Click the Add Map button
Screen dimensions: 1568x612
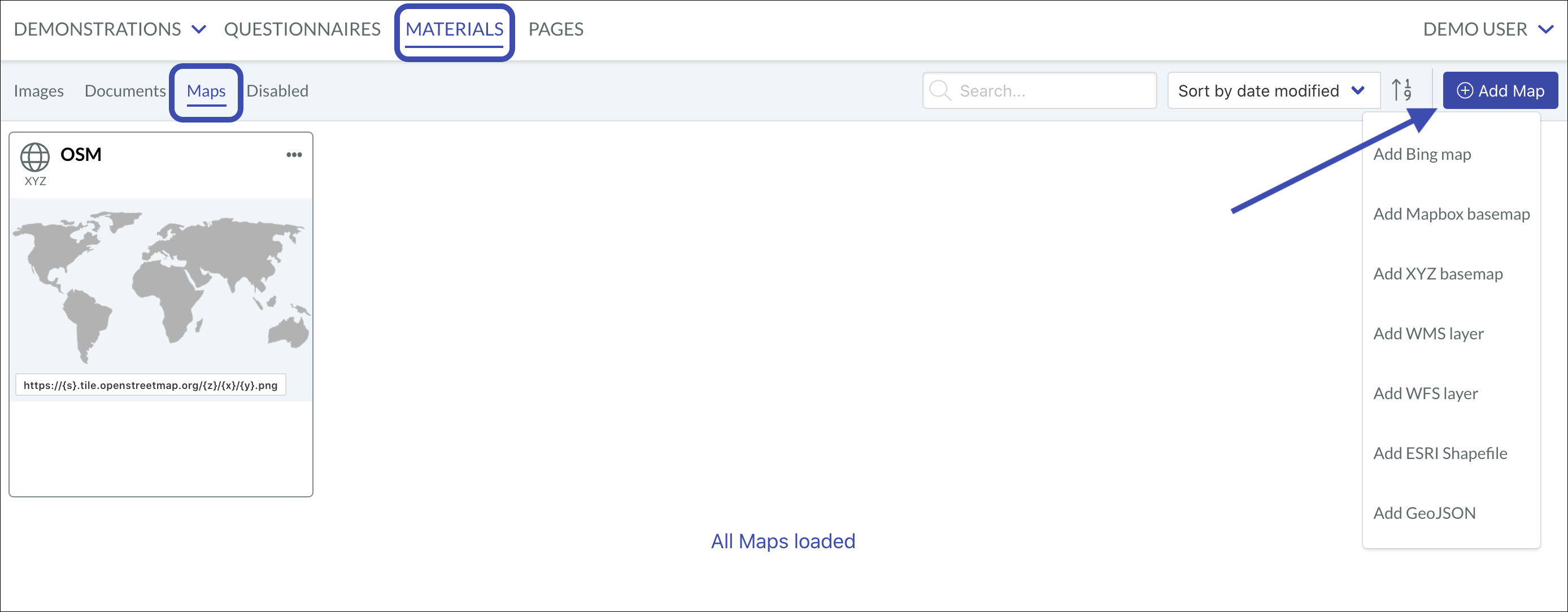point(1500,91)
